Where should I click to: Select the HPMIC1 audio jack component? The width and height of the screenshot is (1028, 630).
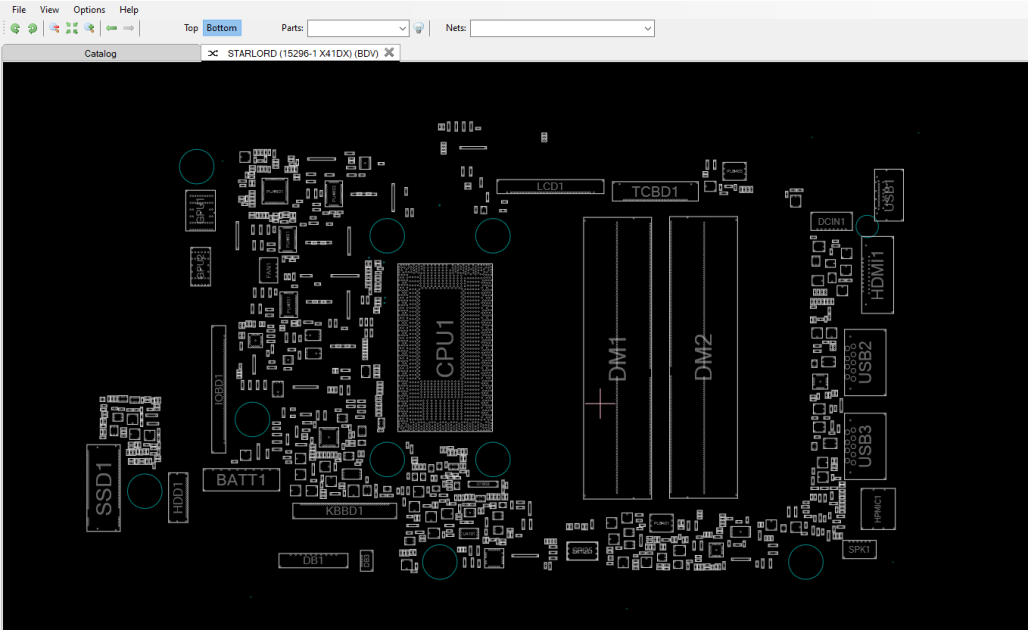pyautogui.click(x=878, y=509)
